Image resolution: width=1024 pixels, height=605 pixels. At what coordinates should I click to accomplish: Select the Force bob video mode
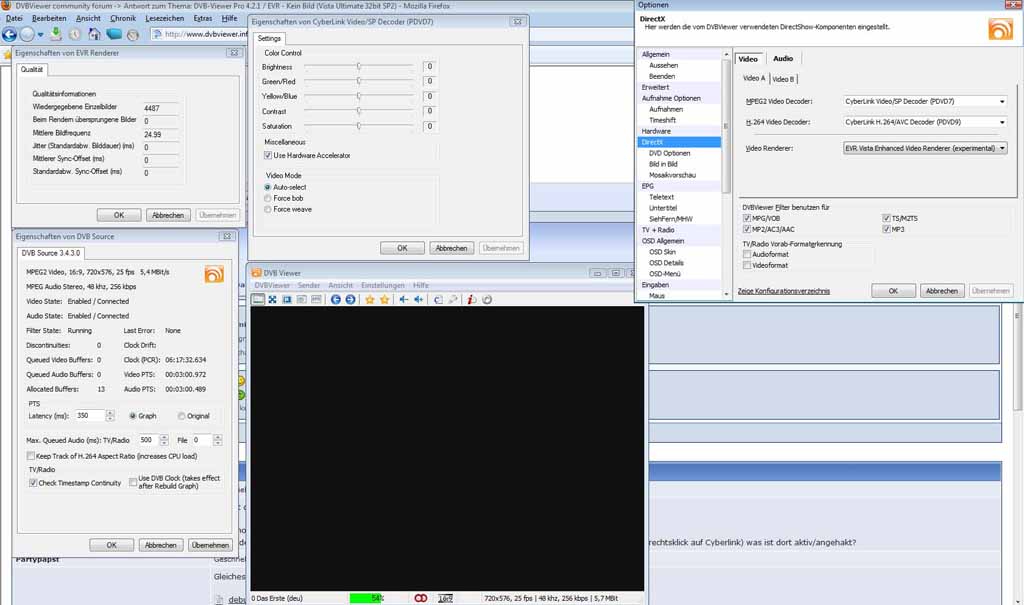coord(267,198)
